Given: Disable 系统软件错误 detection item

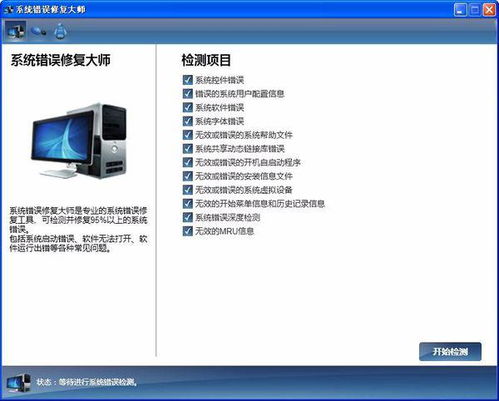Looking at the screenshot, I should [x=188, y=107].
